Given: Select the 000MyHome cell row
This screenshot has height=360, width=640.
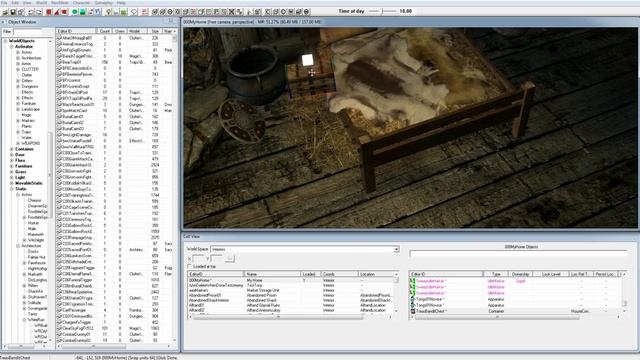Looking at the screenshot, I should click(x=291, y=280).
